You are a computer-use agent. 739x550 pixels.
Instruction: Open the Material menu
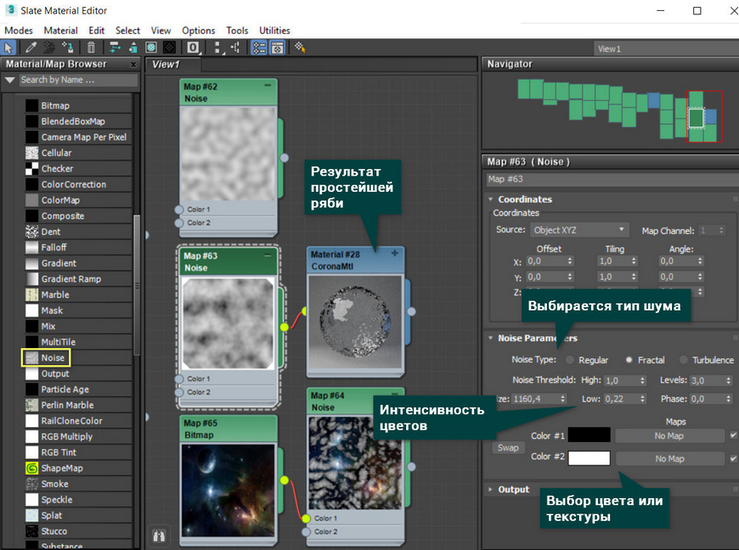[x=59, y=31]
